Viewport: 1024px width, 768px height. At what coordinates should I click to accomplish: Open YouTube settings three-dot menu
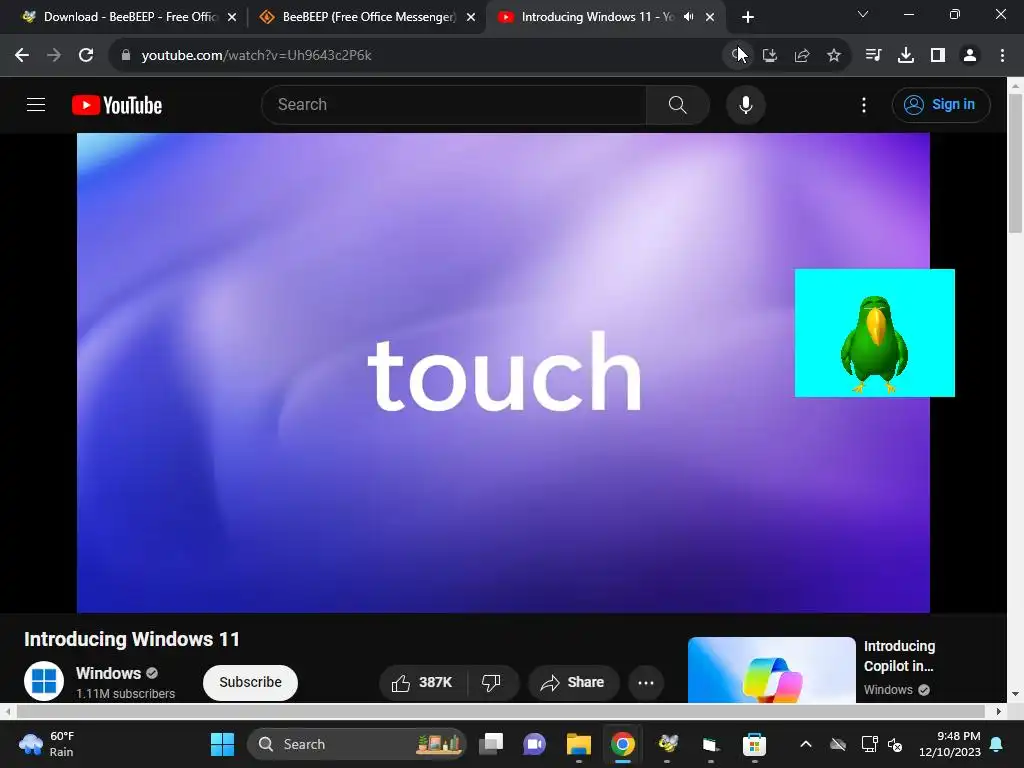(863, 104)
